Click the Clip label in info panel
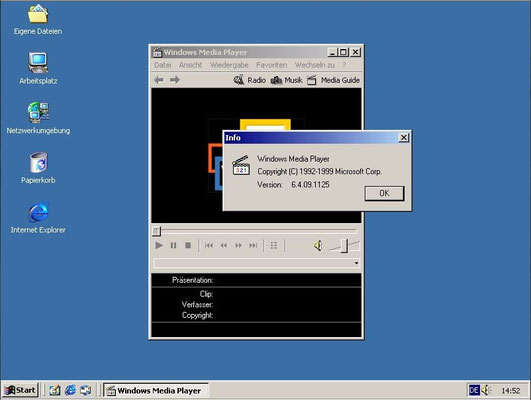Viewport: 531px width, 400px height. pyautogui.click(x=206, y=294)
